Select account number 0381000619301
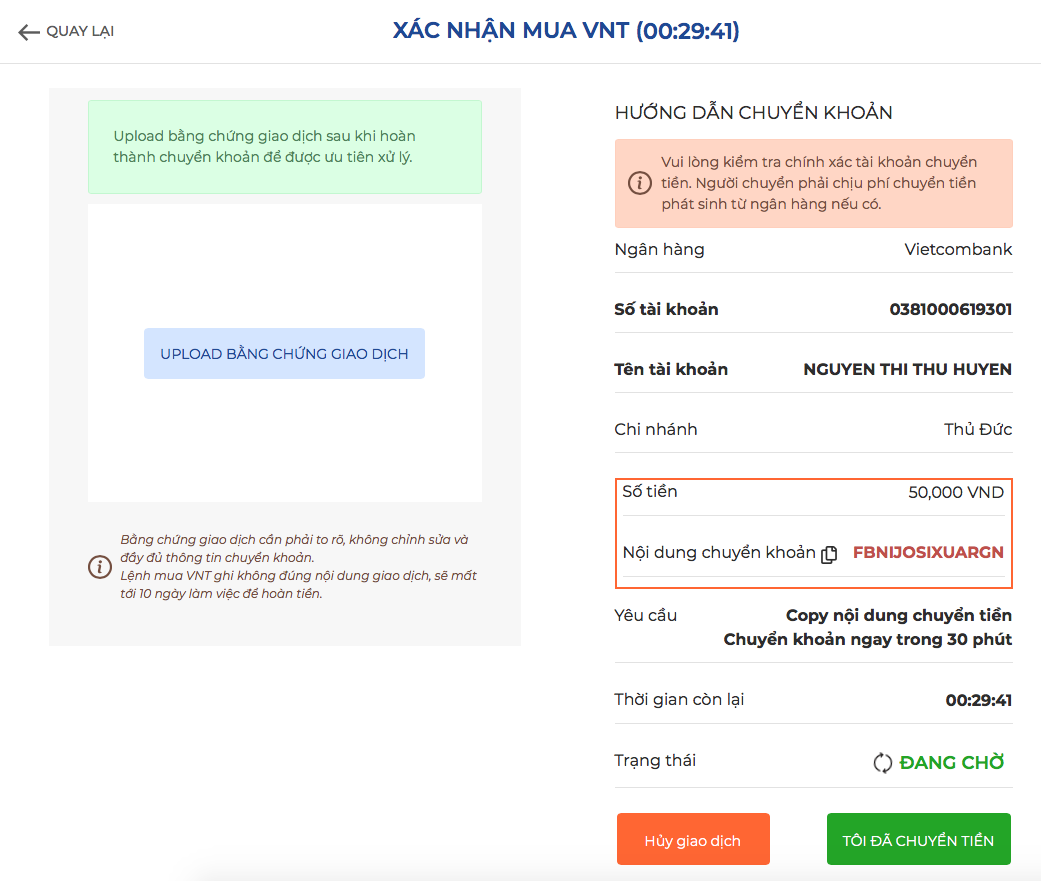The image size is (1041, 881). (951, 309)
